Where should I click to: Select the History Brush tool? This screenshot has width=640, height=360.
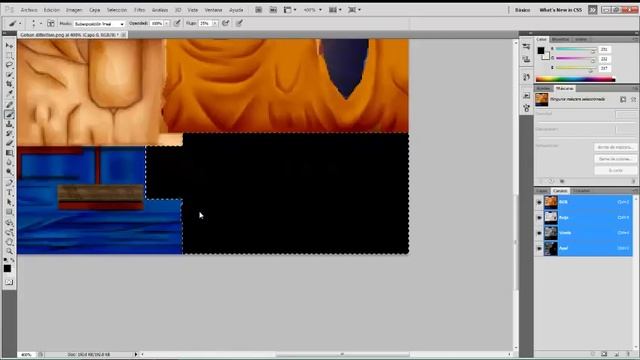click(x=9, y=134)
